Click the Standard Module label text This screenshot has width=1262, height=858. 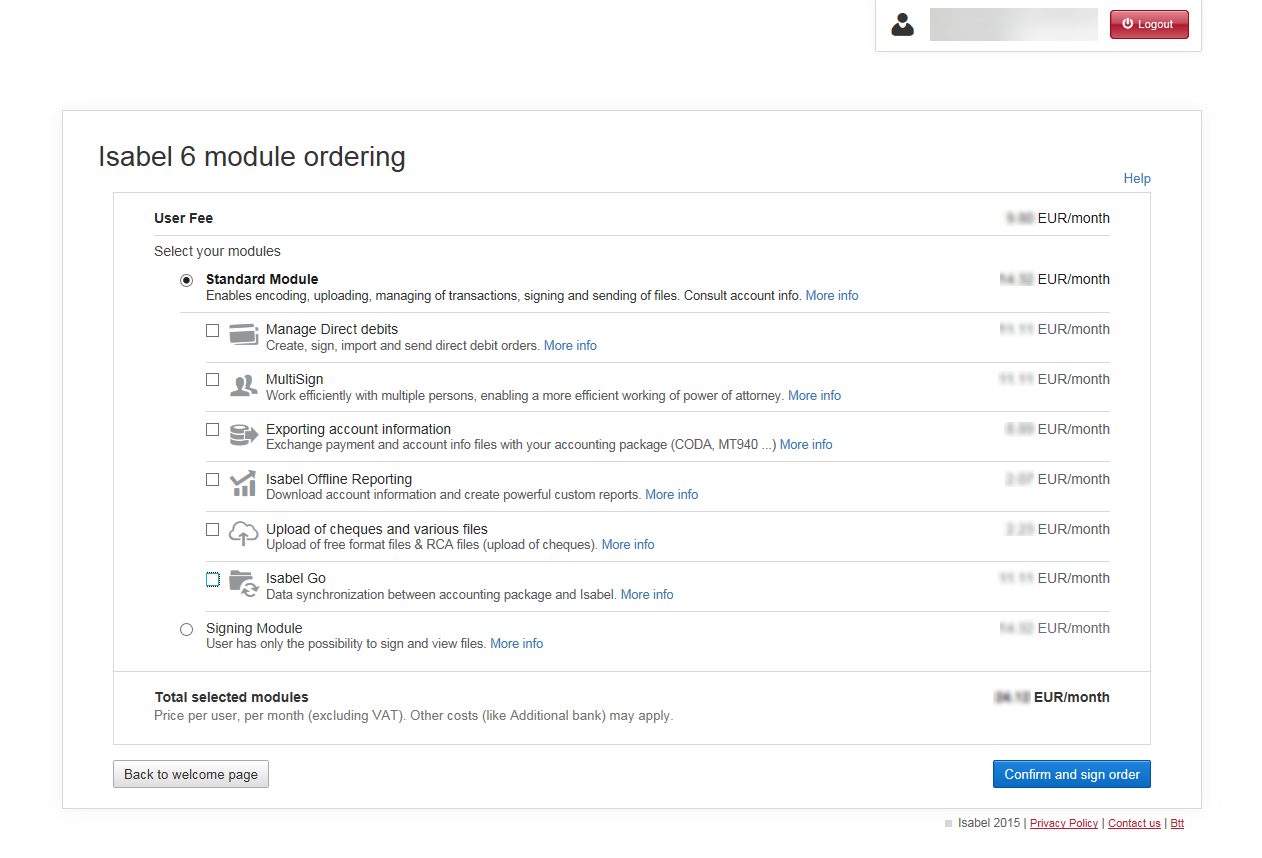coord(262,279)
